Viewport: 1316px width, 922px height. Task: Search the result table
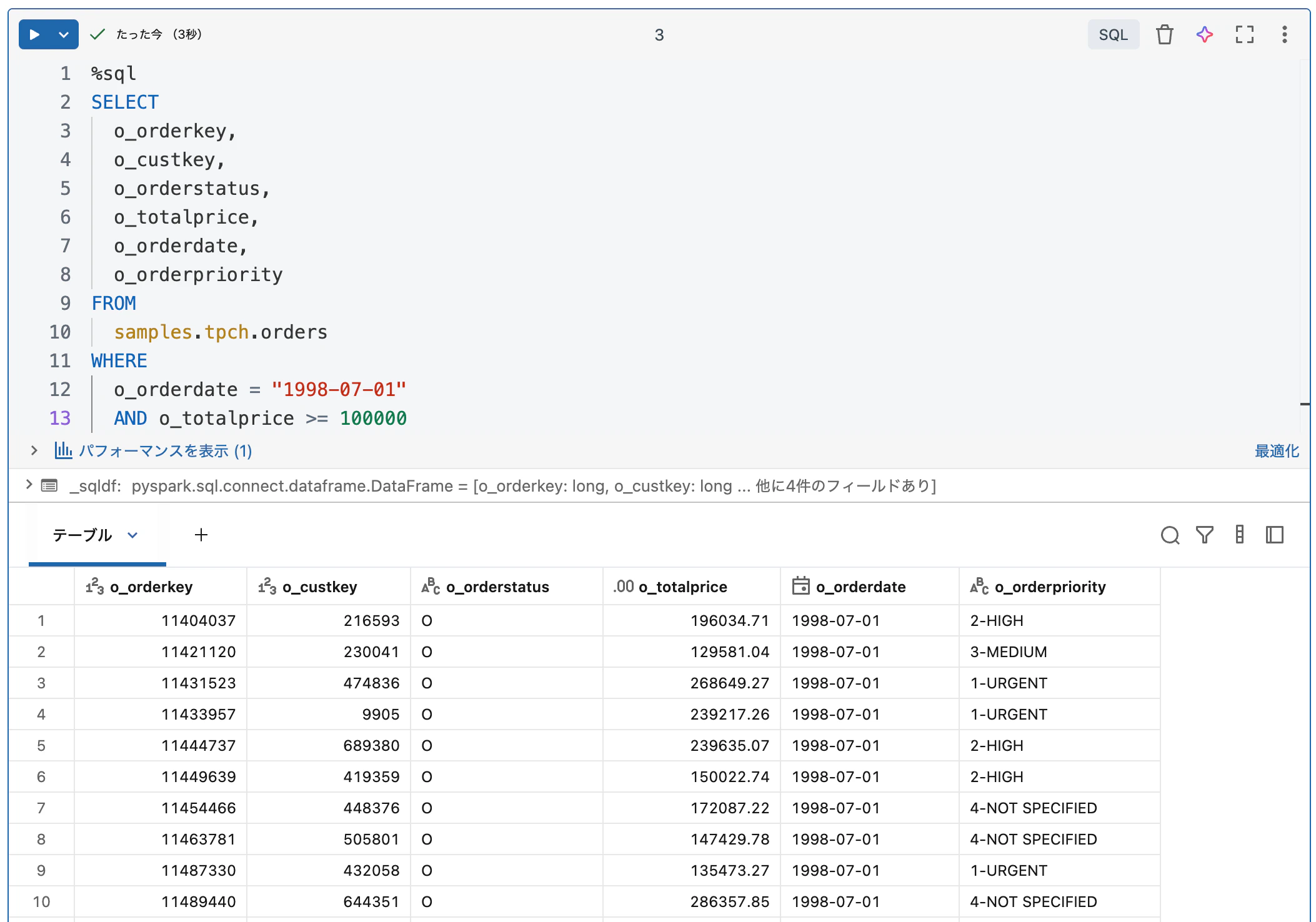1170,535
